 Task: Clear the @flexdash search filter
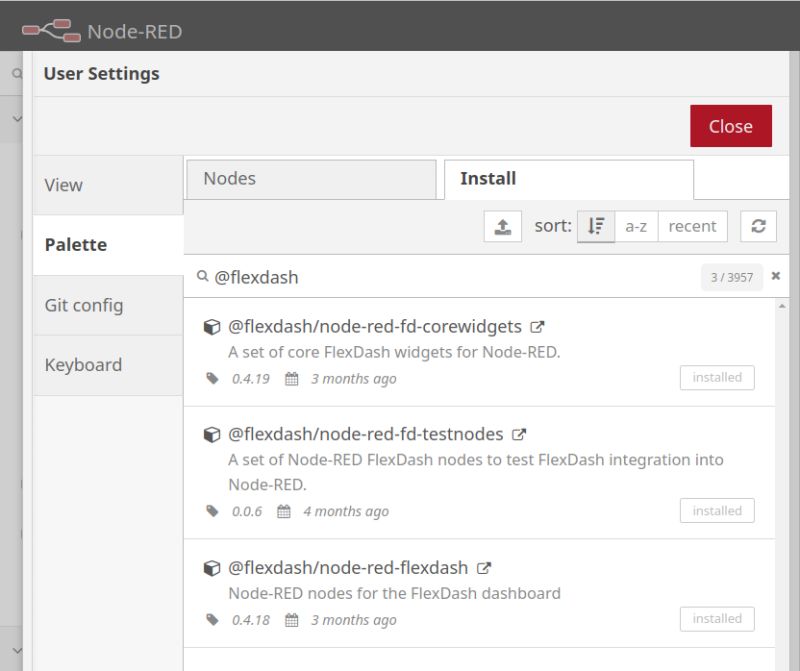point(776,277)
